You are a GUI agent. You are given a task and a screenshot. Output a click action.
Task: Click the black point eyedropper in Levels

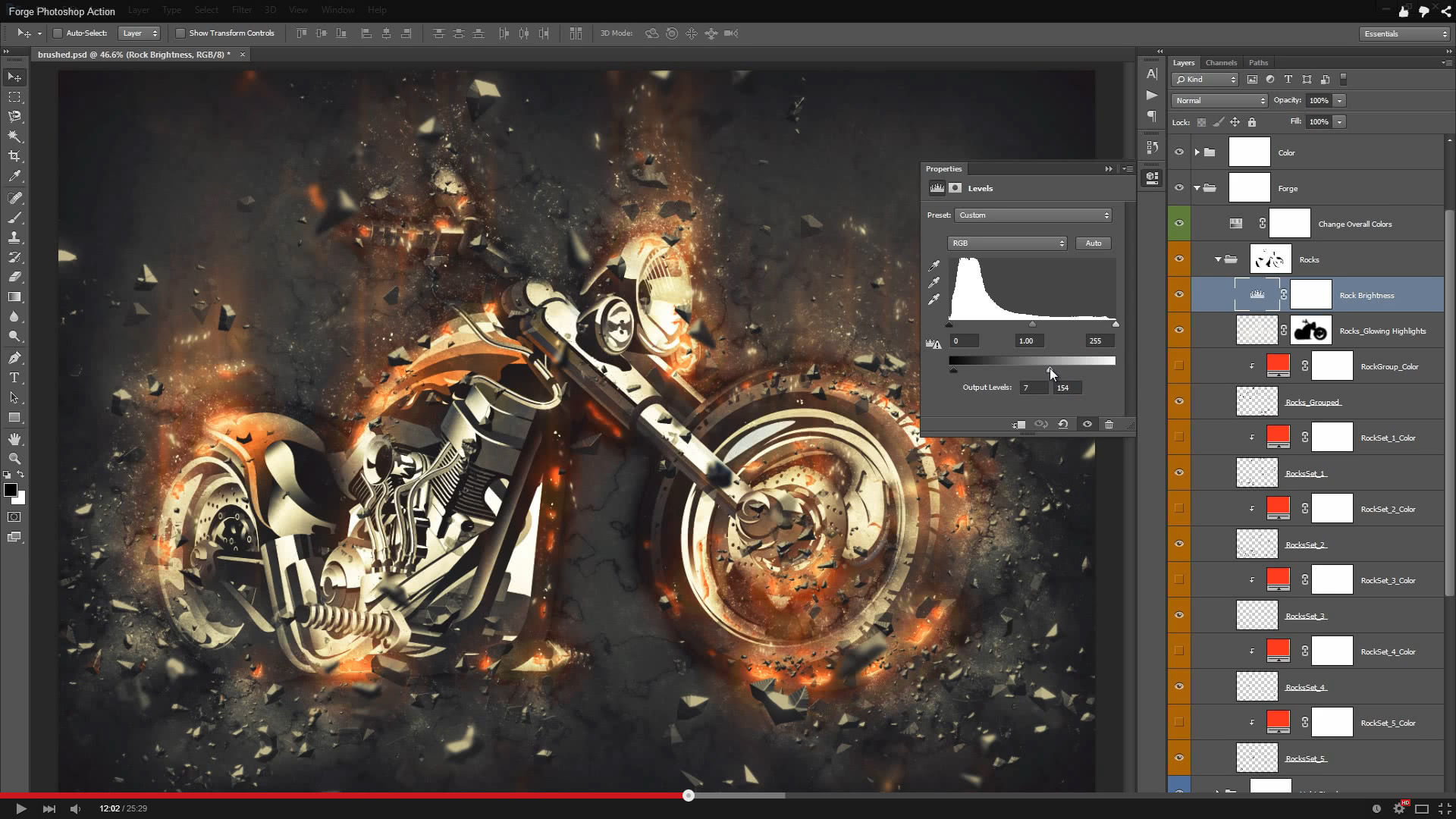point(934,265)
